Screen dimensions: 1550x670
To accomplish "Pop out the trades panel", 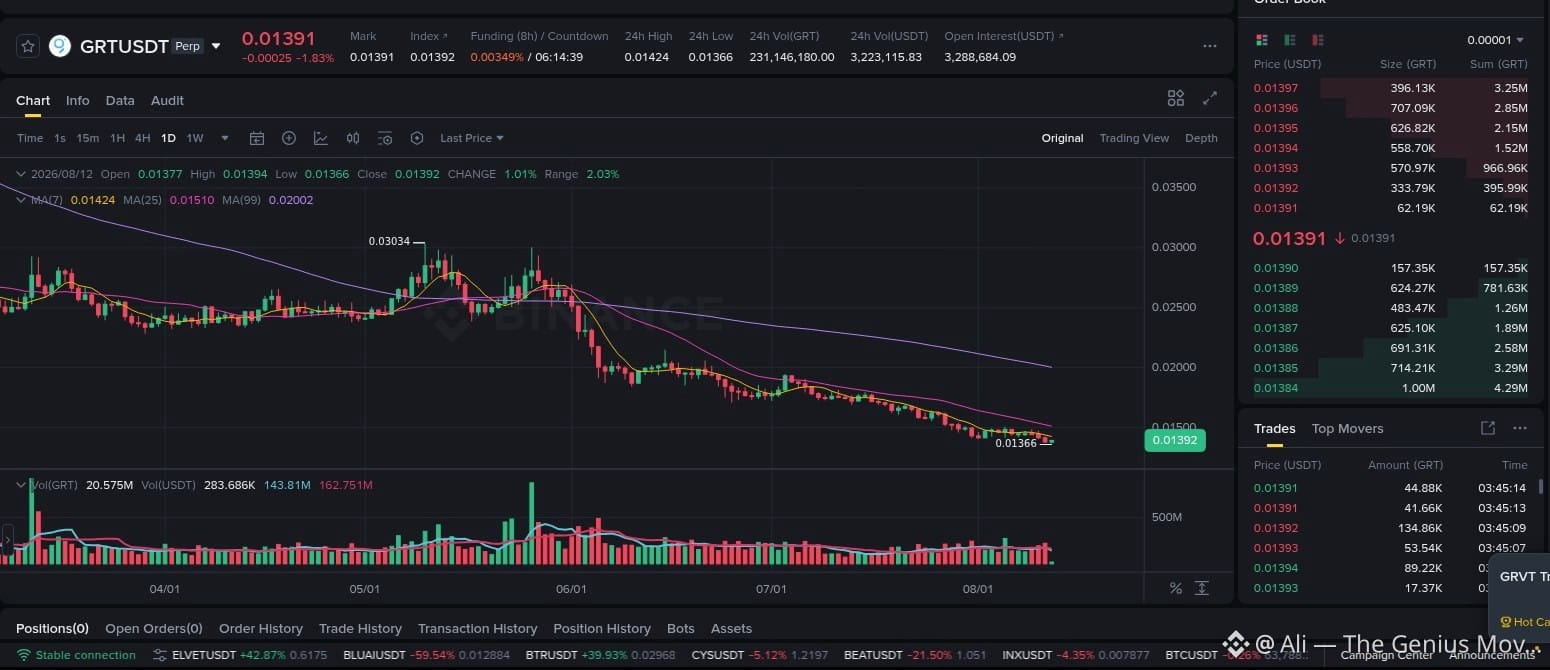I will coord(1488,428).
